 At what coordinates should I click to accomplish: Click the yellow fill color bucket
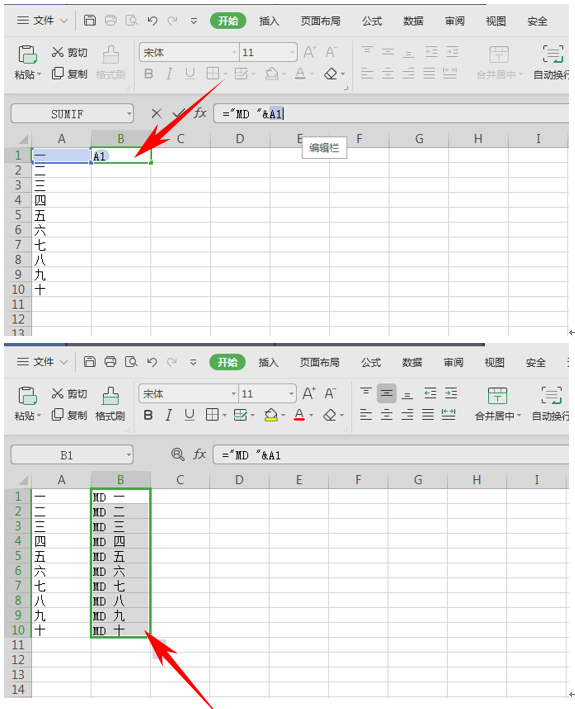click(x=271, y=415)
